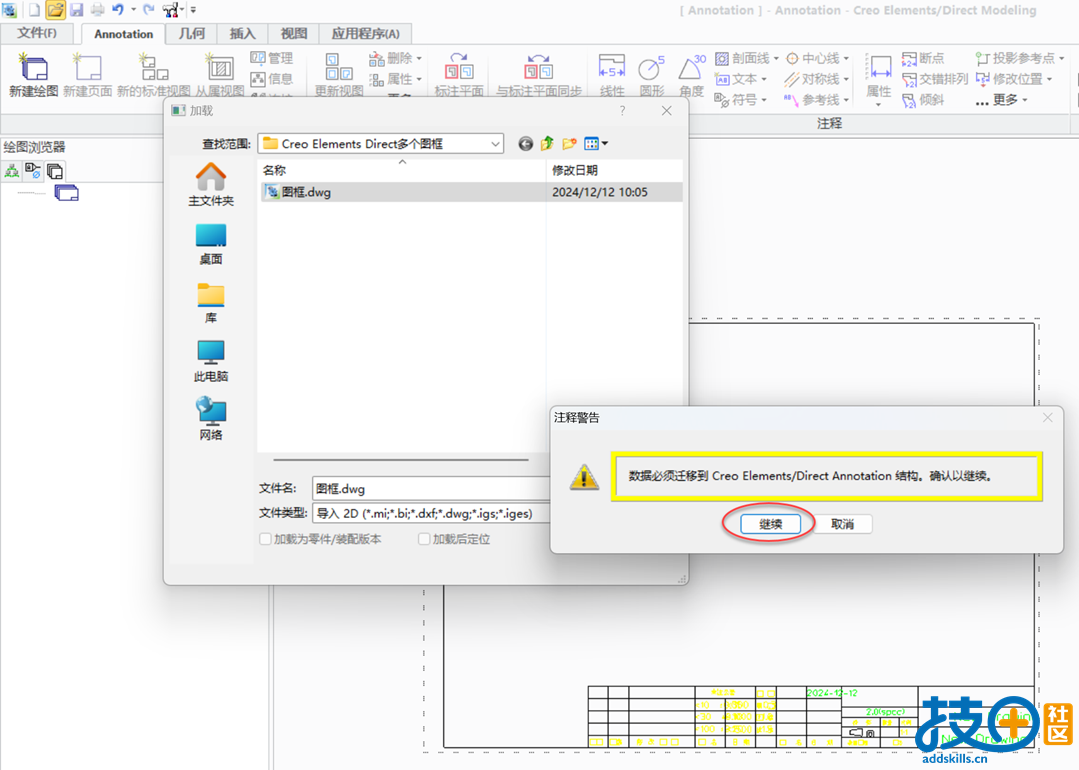Select the 图框.dwg file in the list

[471, 192]
